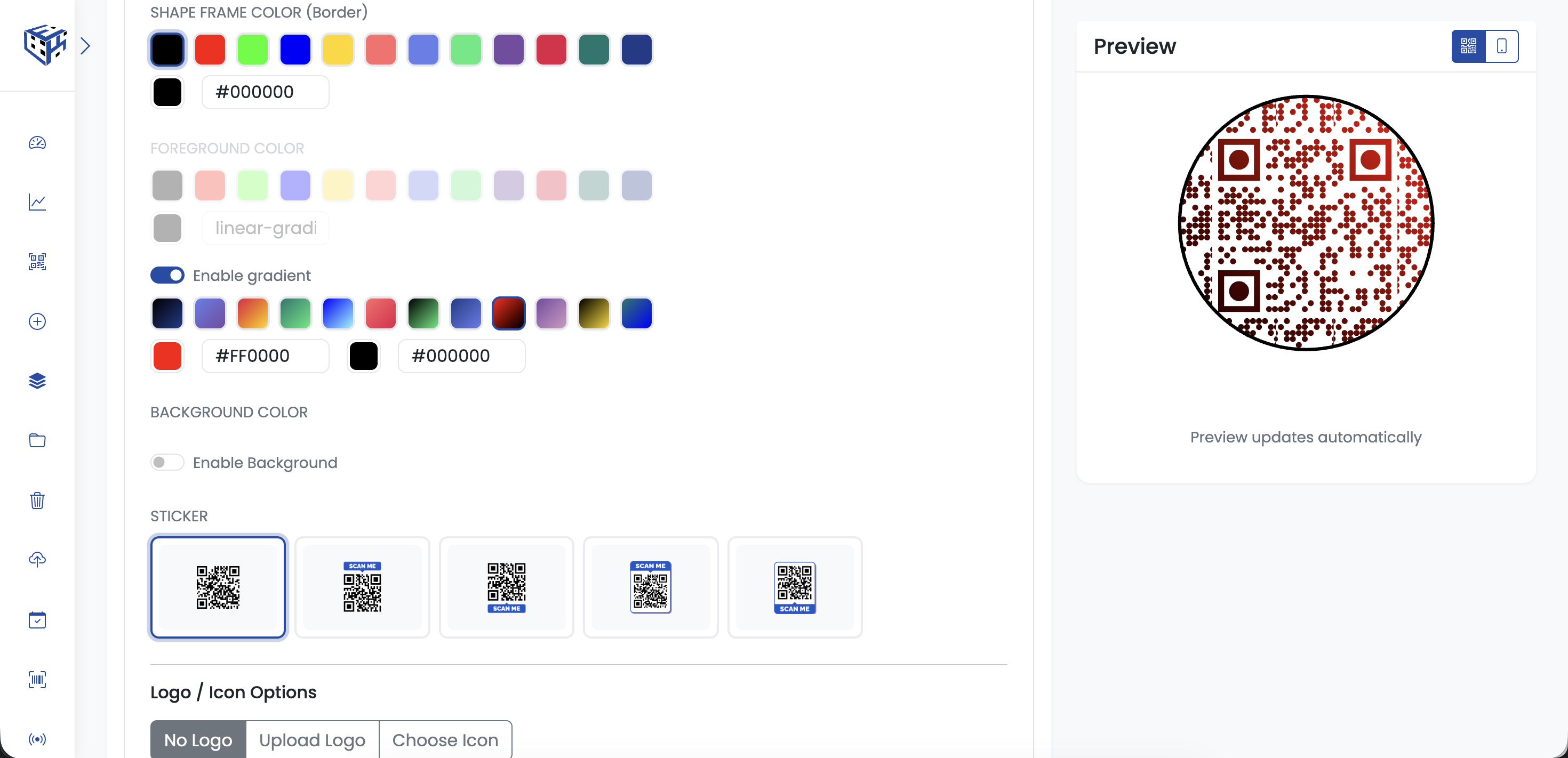The width and height of the screenshot is (1568, 758).
Task: Select the sticker with Scan Me banner on top
Action: pos(362,587)
